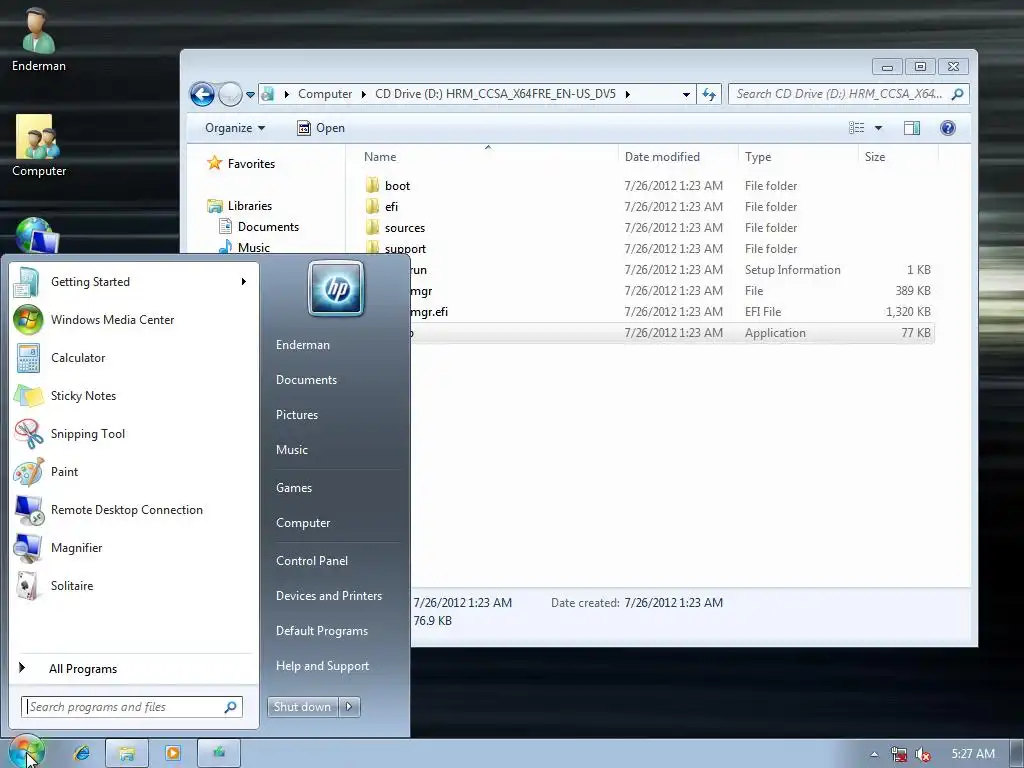The height and width of the screenshot is (768, 1024).
Task: Open Help and Support
Action: (323, 666)
